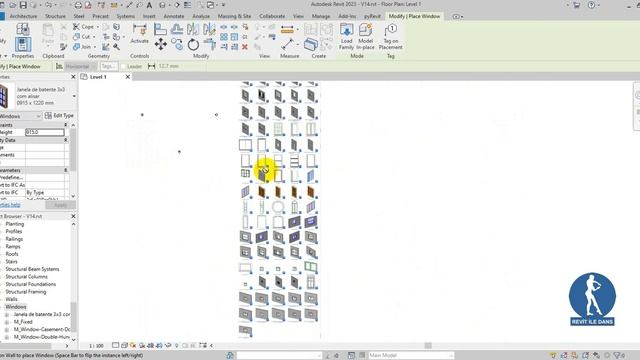Open the Properties palette button in ribbon

[x=23, y=44]
